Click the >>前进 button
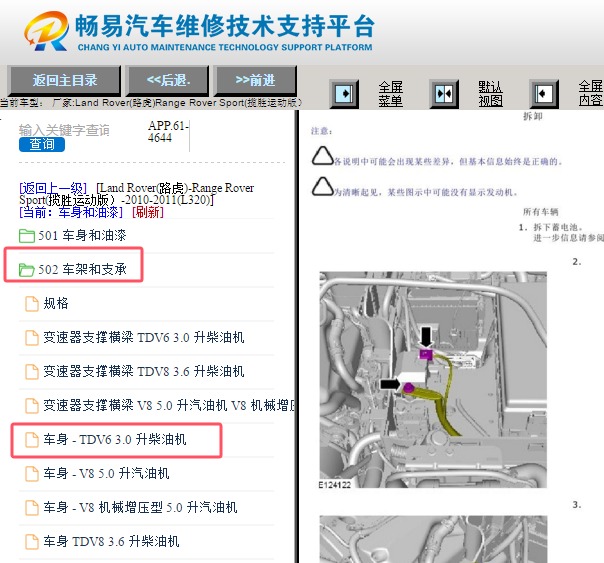Image resolution: width=604 pixels, height=563 pixels. (255, 80)
